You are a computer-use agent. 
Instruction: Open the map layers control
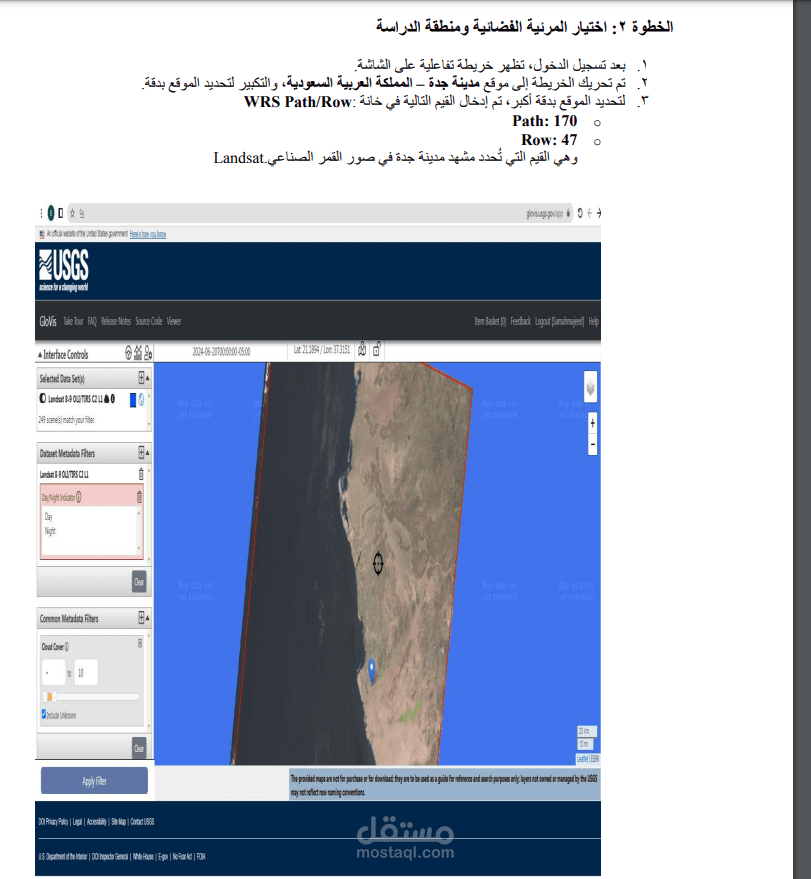(590, 387)
